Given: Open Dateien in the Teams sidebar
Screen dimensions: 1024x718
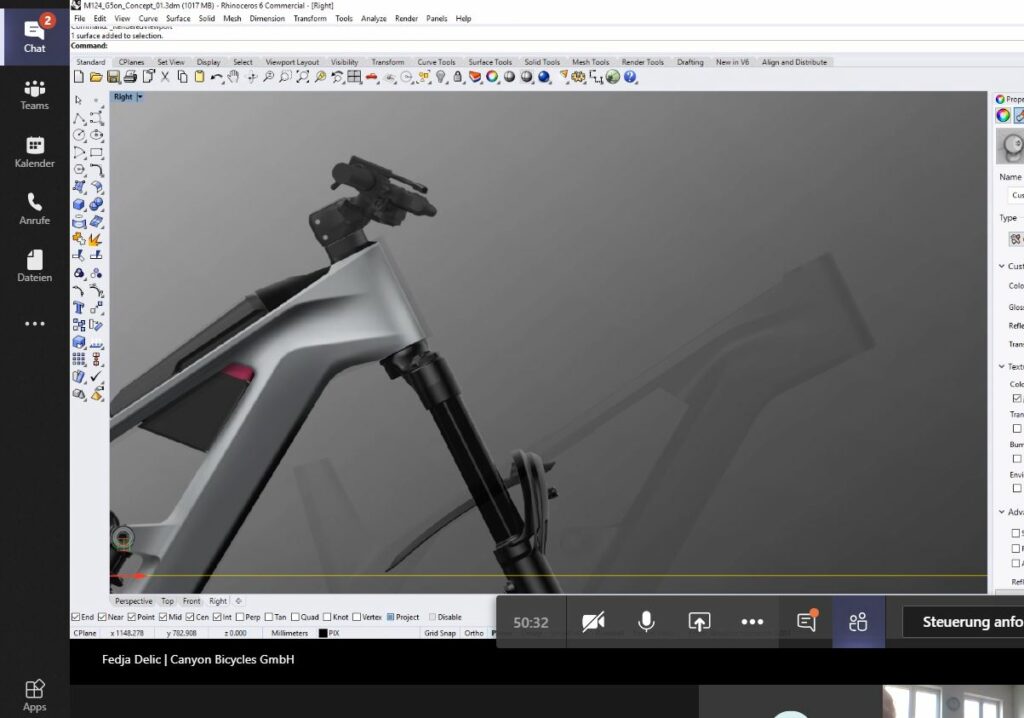Looking at the screenshot, I should [x=34, y=266].
